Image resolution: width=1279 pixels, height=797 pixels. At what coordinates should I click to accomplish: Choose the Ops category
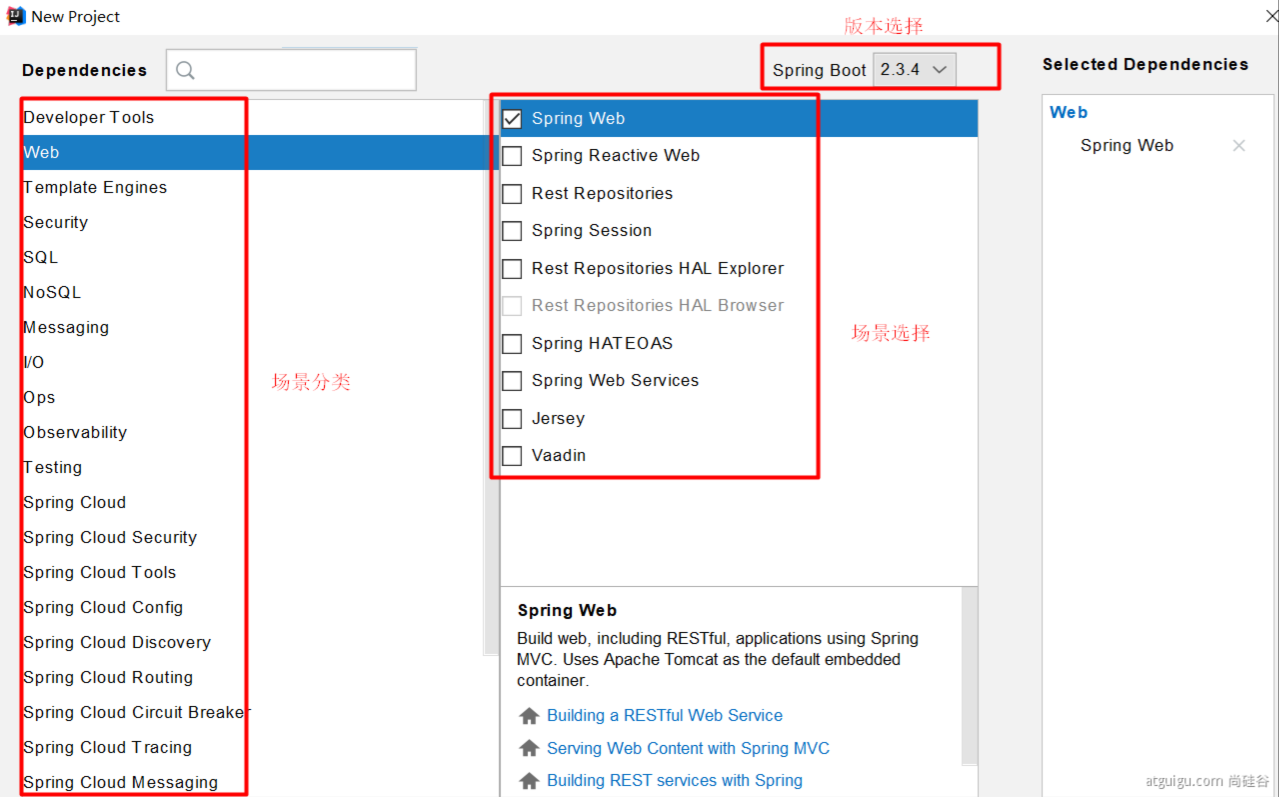click(252, 398)
